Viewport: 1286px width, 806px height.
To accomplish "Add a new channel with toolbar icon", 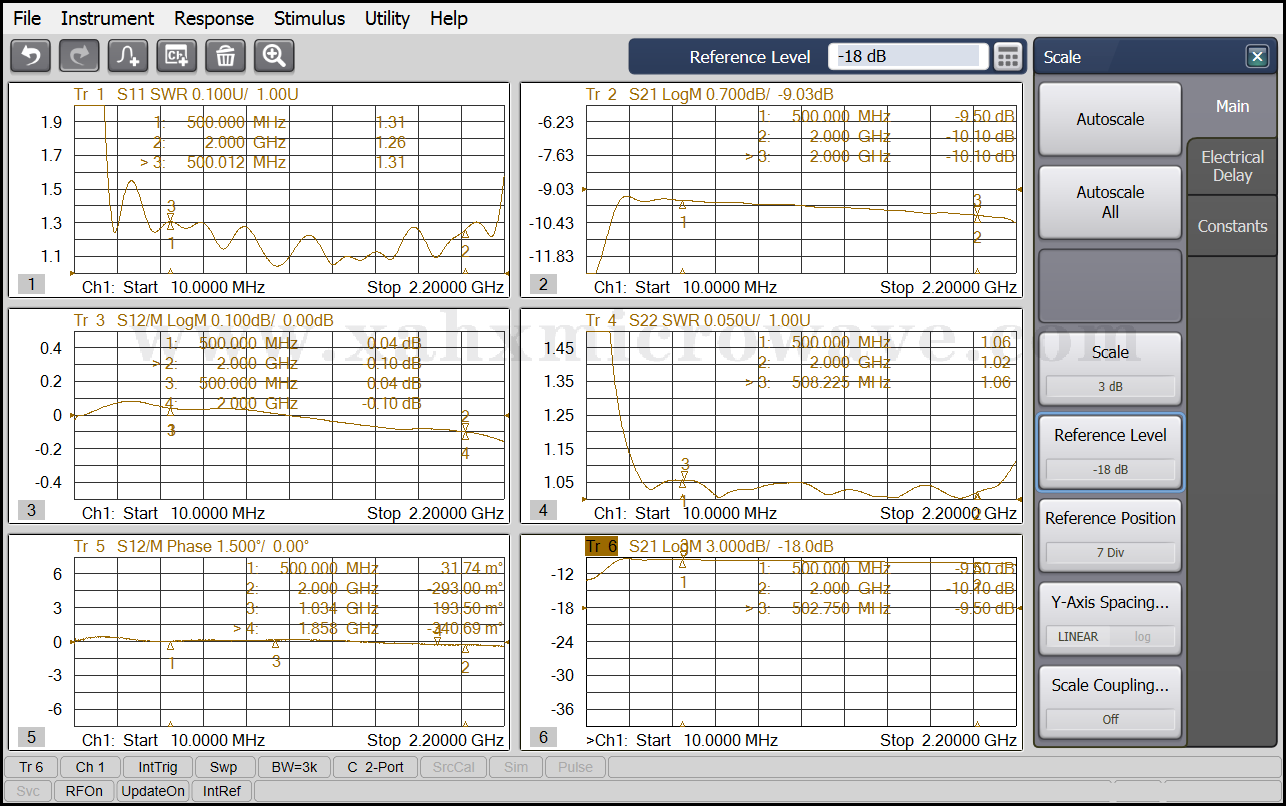I will tap(177, 56).
